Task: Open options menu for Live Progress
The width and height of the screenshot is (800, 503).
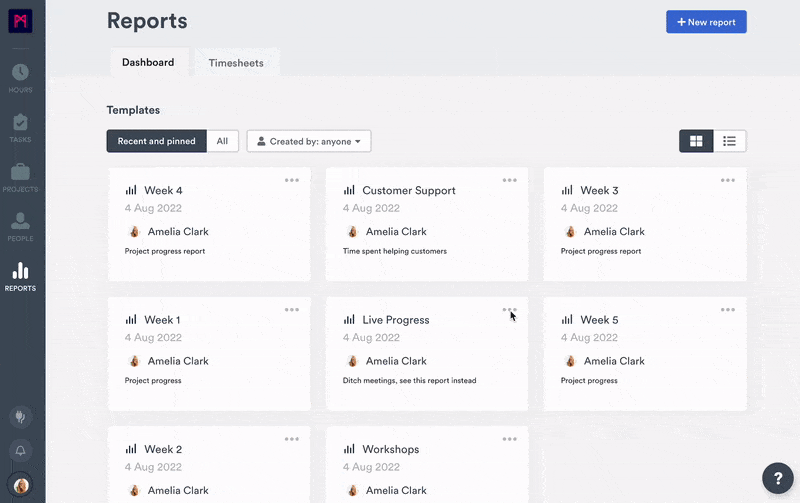Action: click(x=510, y=310)
